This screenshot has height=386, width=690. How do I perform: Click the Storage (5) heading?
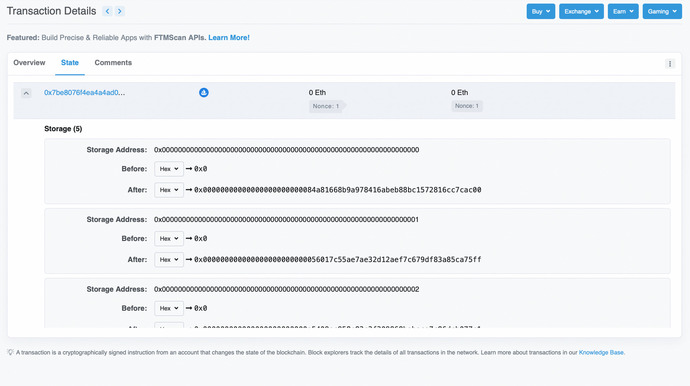[63, 129]
